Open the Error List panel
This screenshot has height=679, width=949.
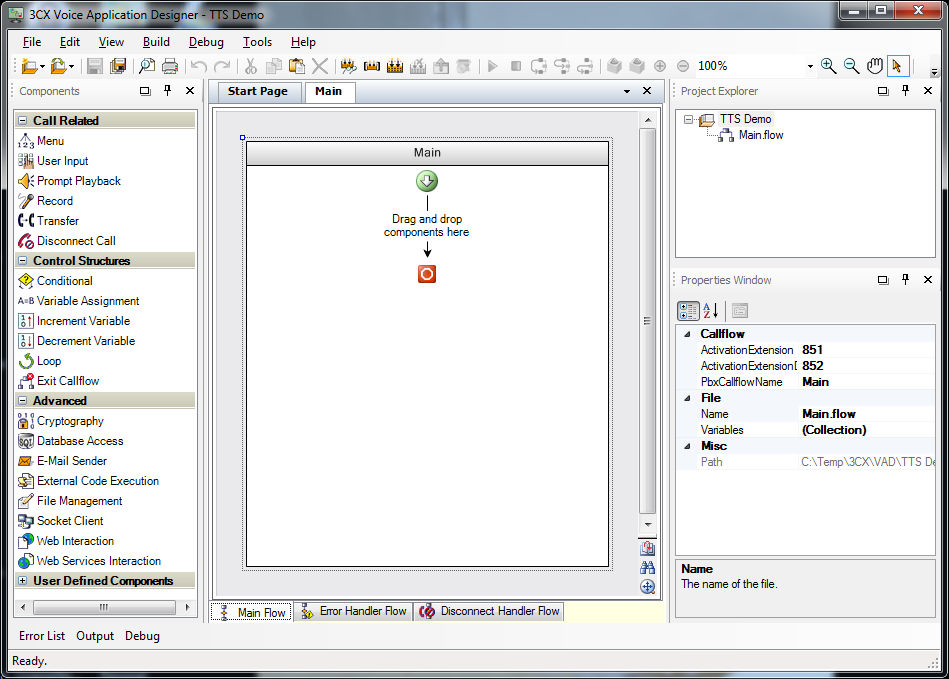tap(42, 636)
